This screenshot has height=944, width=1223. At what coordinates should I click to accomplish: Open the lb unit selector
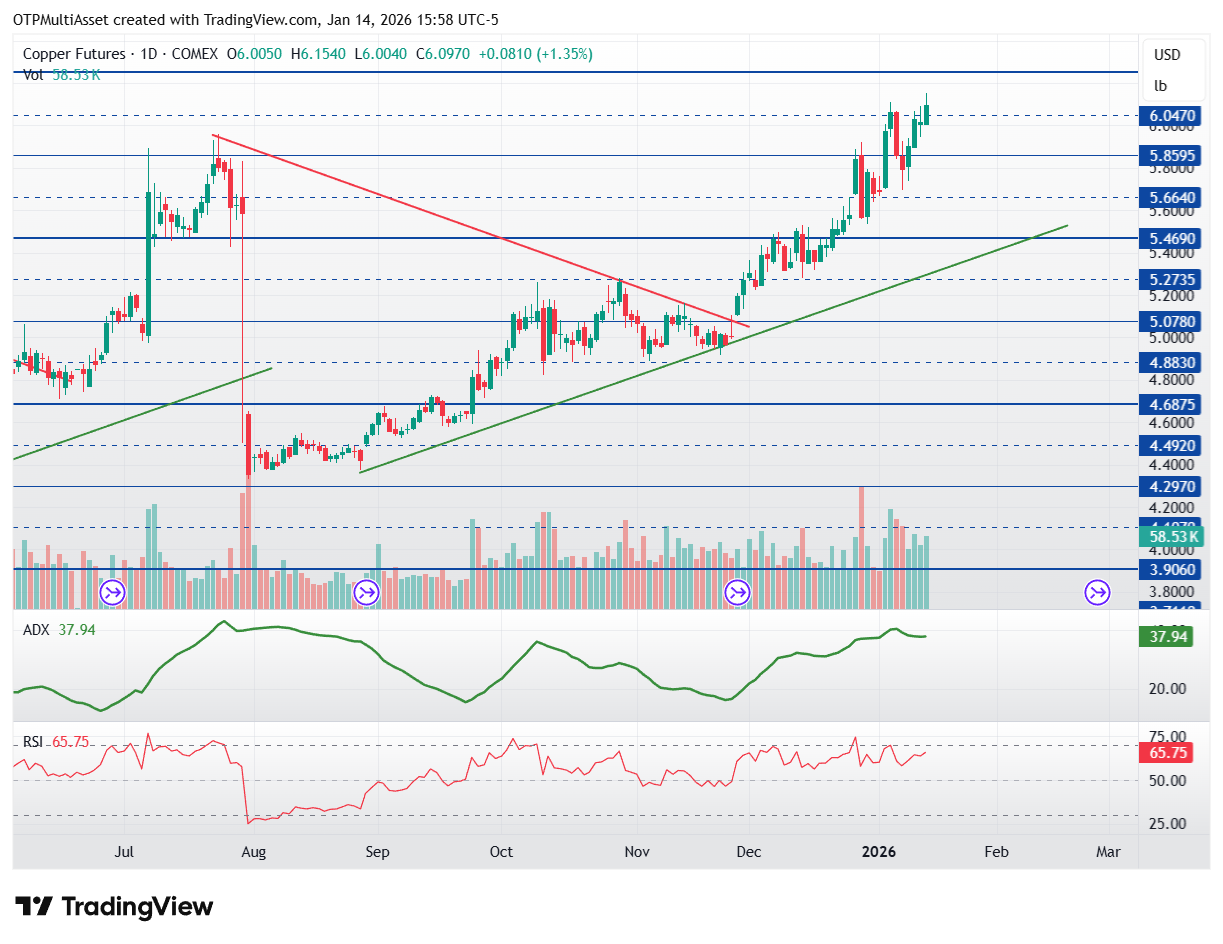(x=1161, y=85)
